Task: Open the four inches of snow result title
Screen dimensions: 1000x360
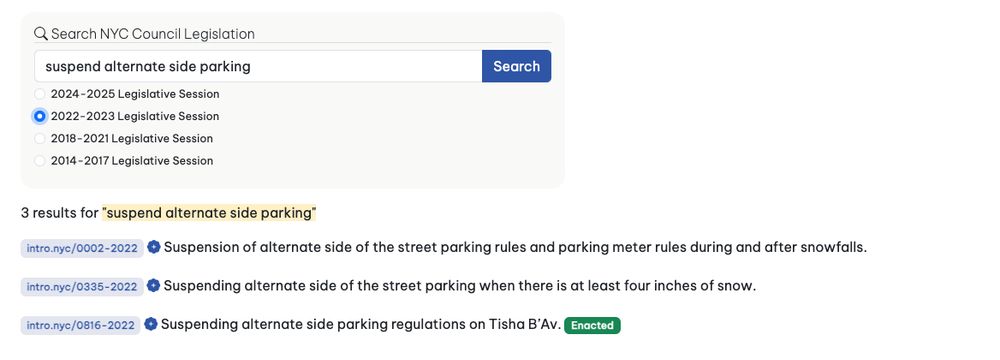Action: point(460,286)
